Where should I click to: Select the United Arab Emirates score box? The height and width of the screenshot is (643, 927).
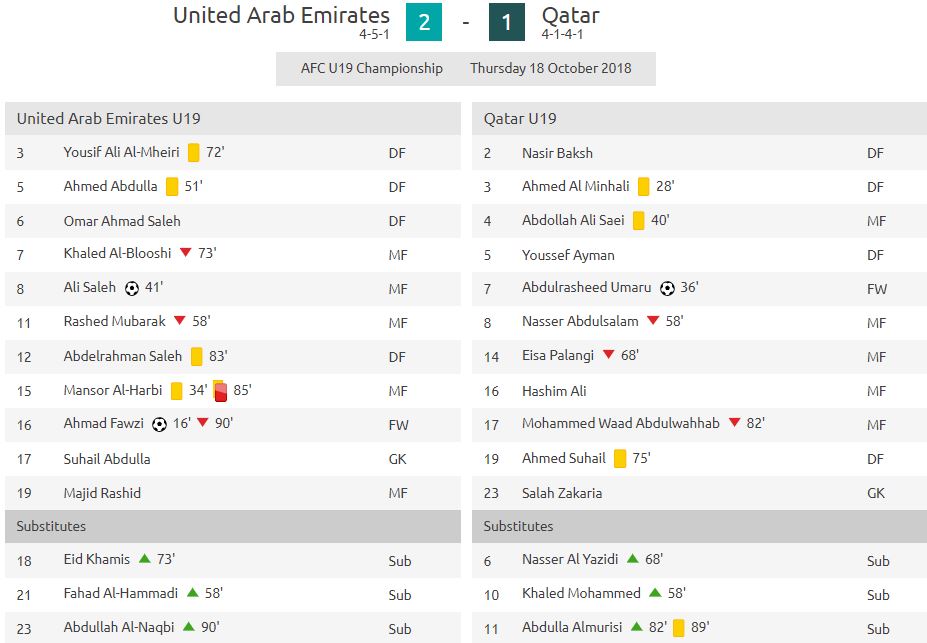(424, 22)
